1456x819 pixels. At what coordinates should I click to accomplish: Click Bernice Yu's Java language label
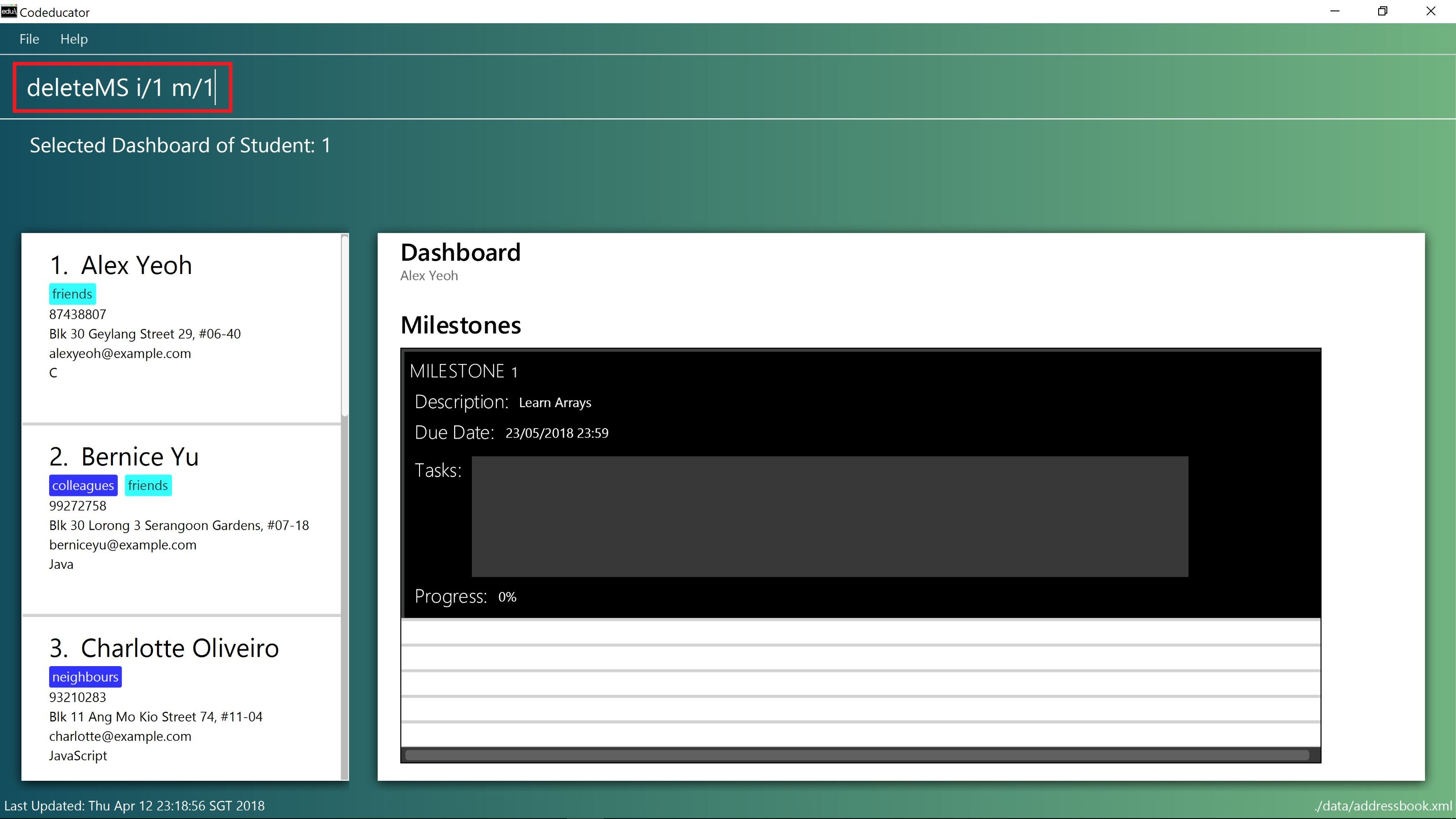tap(61, 564)
